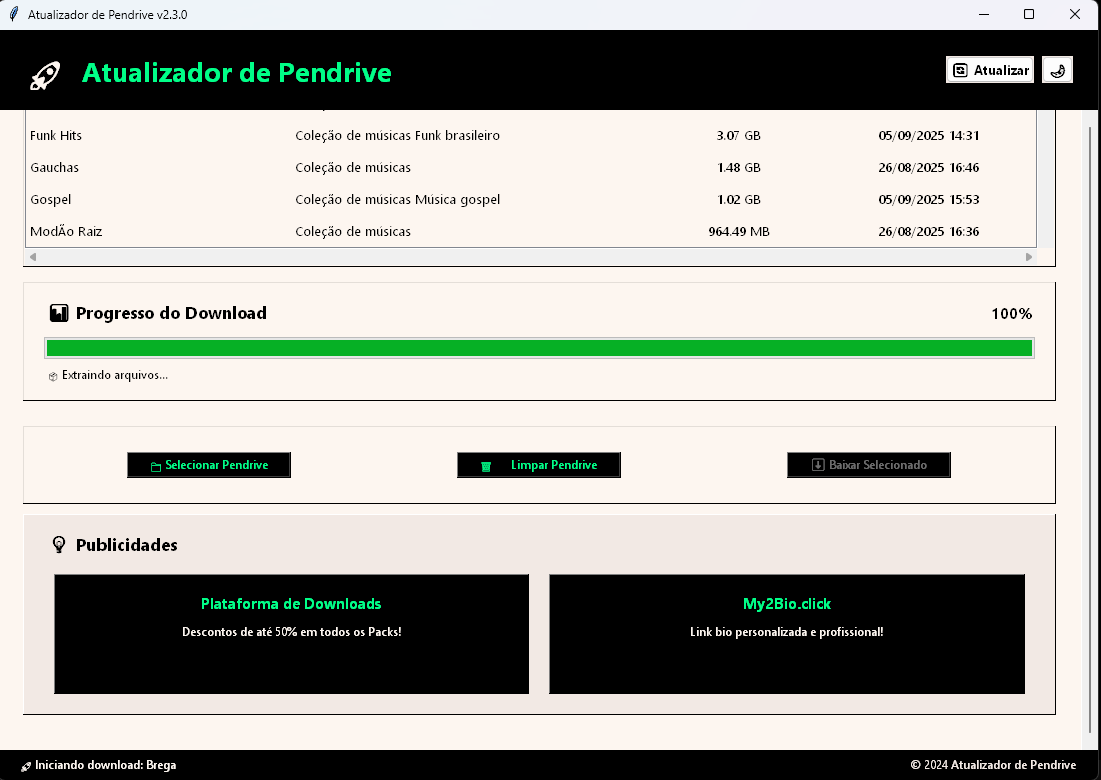Click the right arrow of the horizontal scrollbar
The width and height of the screenshot is (1101, 780).
(1028, 256)
